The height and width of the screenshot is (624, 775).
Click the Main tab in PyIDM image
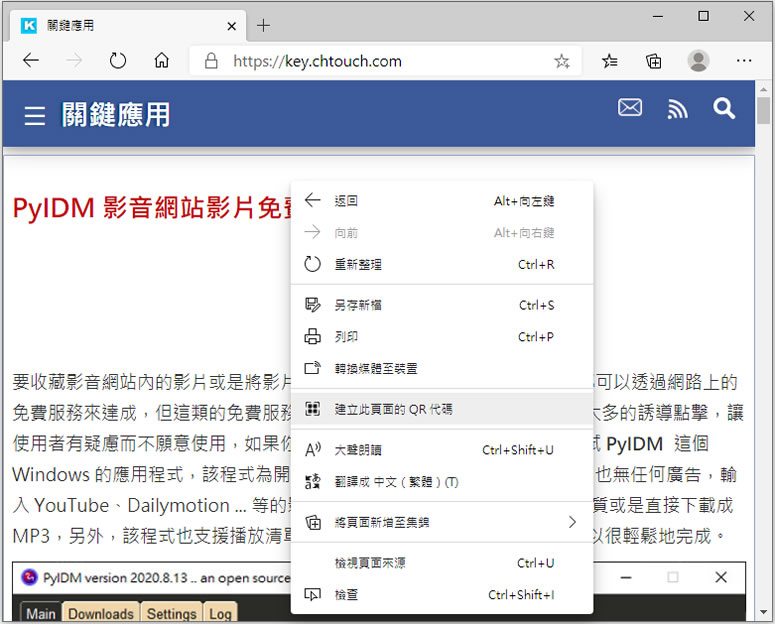click(x=41, y=613)
